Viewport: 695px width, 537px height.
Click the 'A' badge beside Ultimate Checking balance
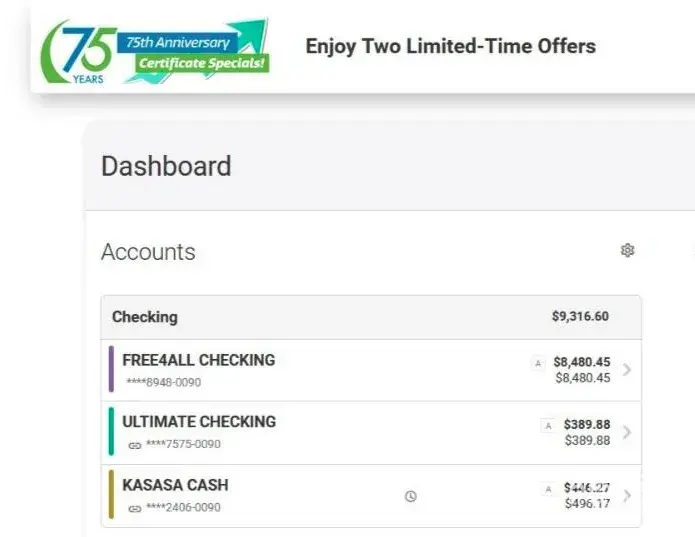(x=547, y=426)
